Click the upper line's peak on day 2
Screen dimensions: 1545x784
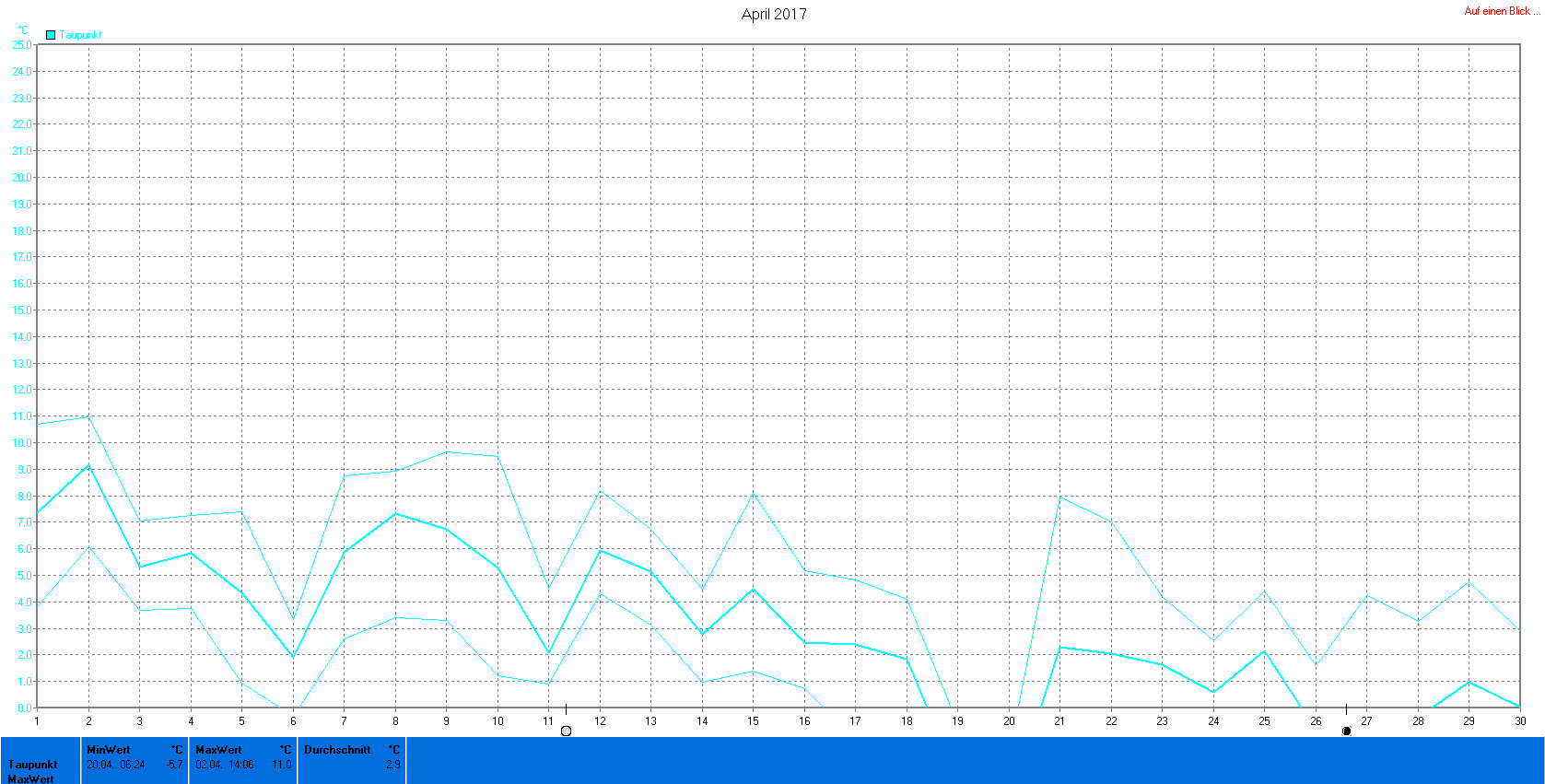pyautogui.click(x=88, y=416)
